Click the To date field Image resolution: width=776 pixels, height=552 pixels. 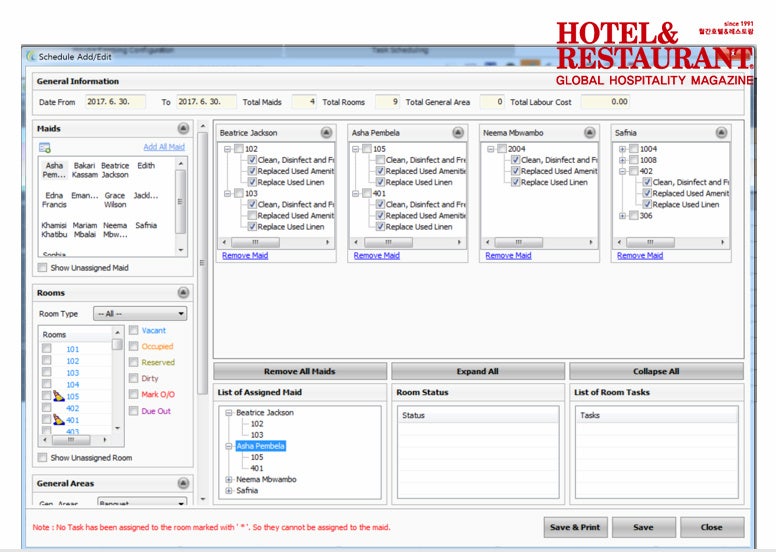point(206,101)
